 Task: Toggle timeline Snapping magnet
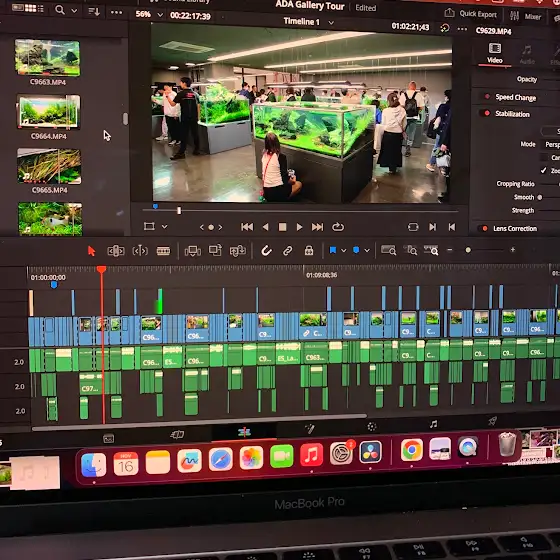pyautogui.click(x=266, y=251)
